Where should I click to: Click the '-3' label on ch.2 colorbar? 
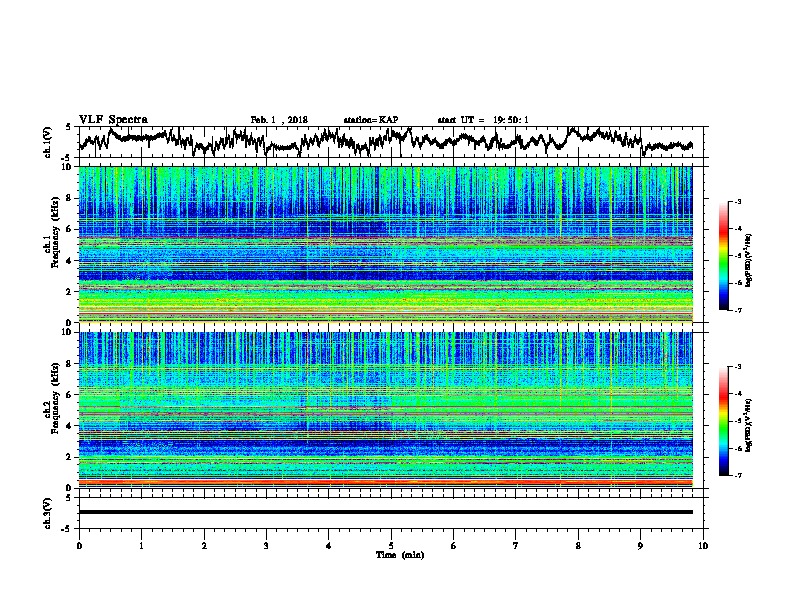737,367
